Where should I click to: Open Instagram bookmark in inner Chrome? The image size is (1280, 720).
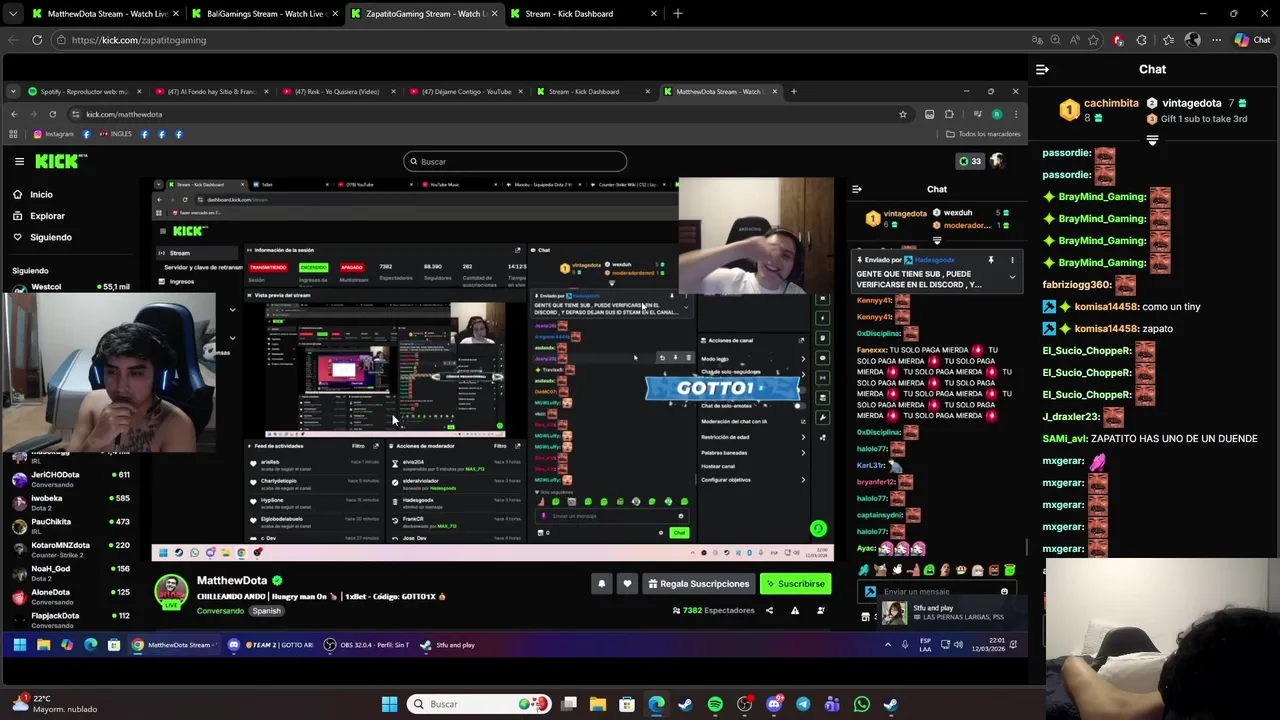(x=53, y=134)
